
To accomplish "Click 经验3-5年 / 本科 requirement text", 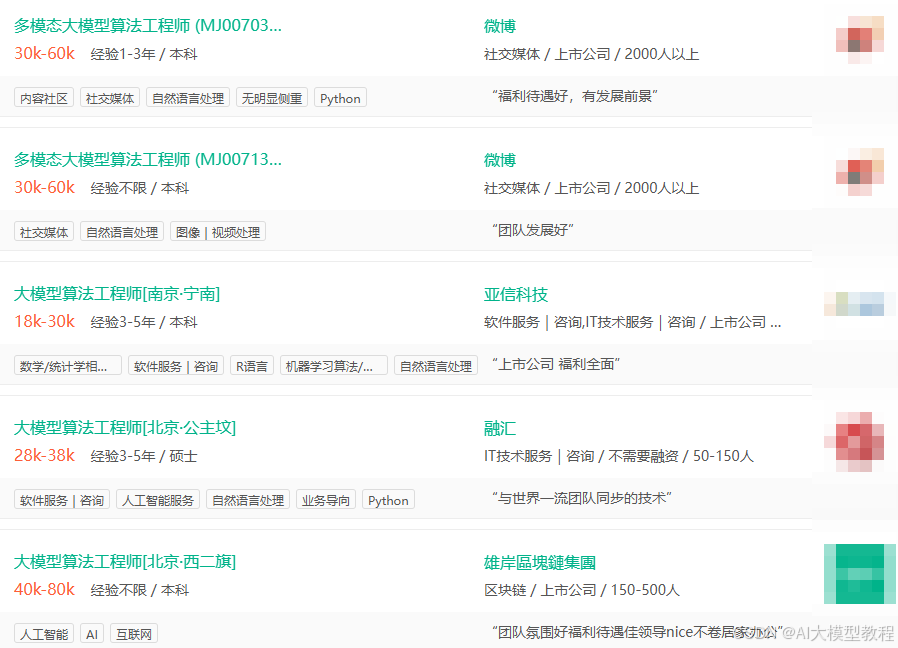I will 144,322.
